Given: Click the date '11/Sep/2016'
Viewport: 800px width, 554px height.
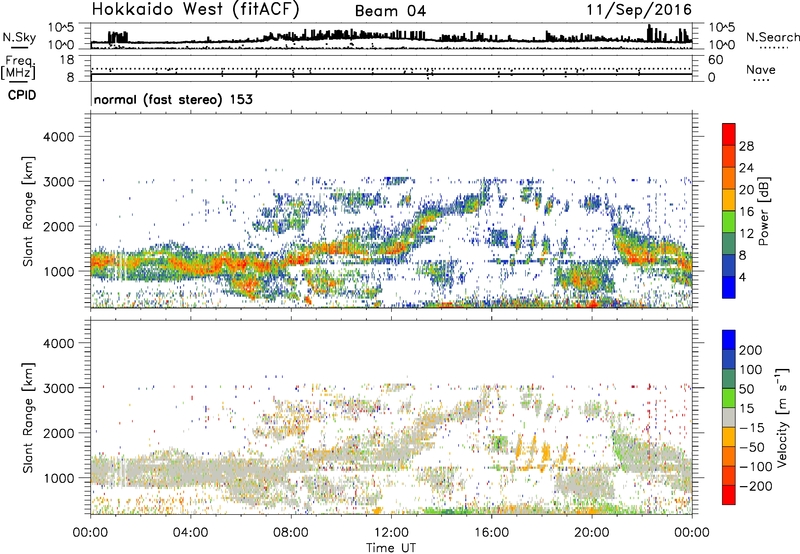Looking at the screenshot, I should click(x=639, y=10).
